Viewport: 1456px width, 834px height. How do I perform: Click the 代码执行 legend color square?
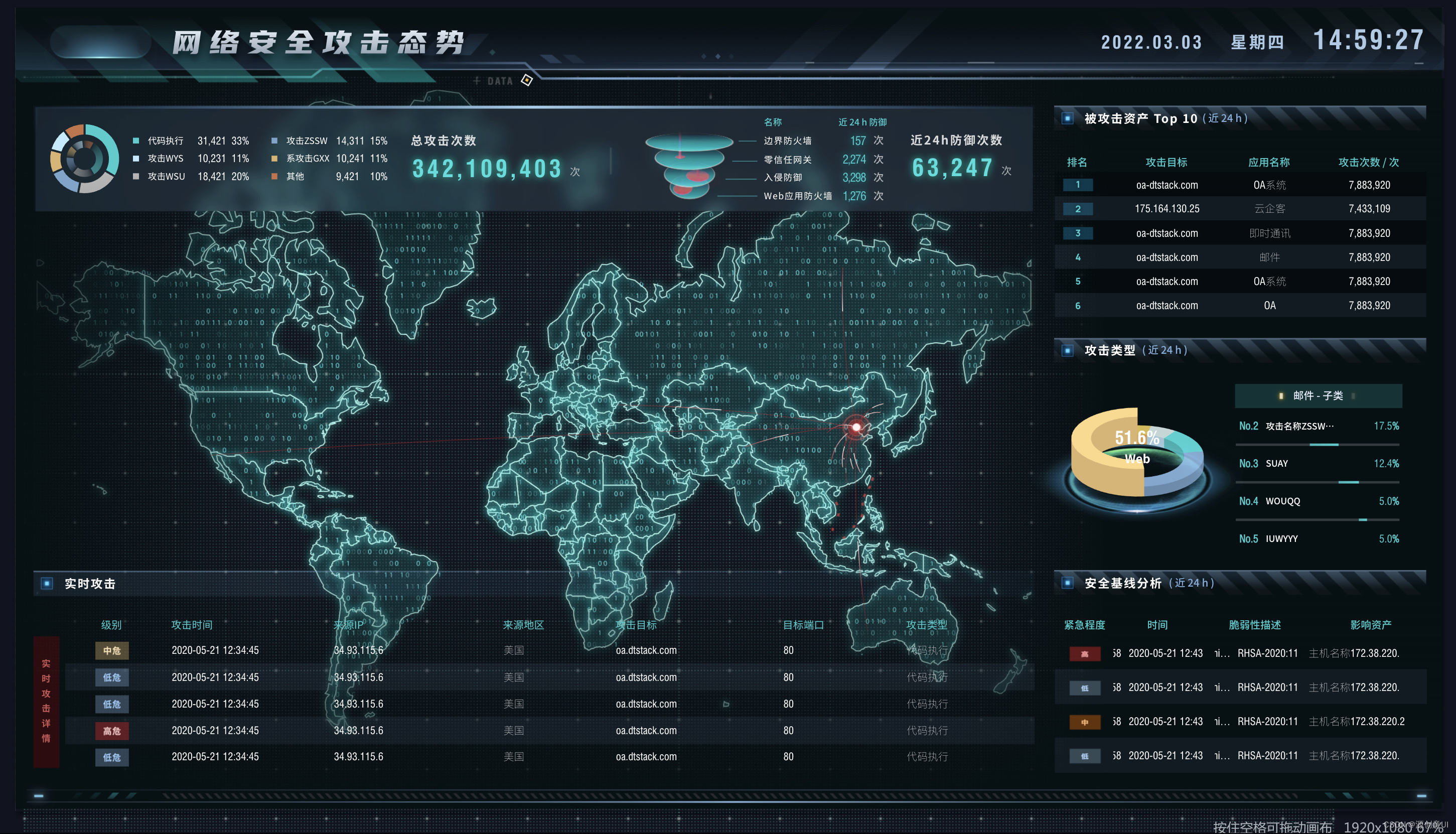point(136,141)
